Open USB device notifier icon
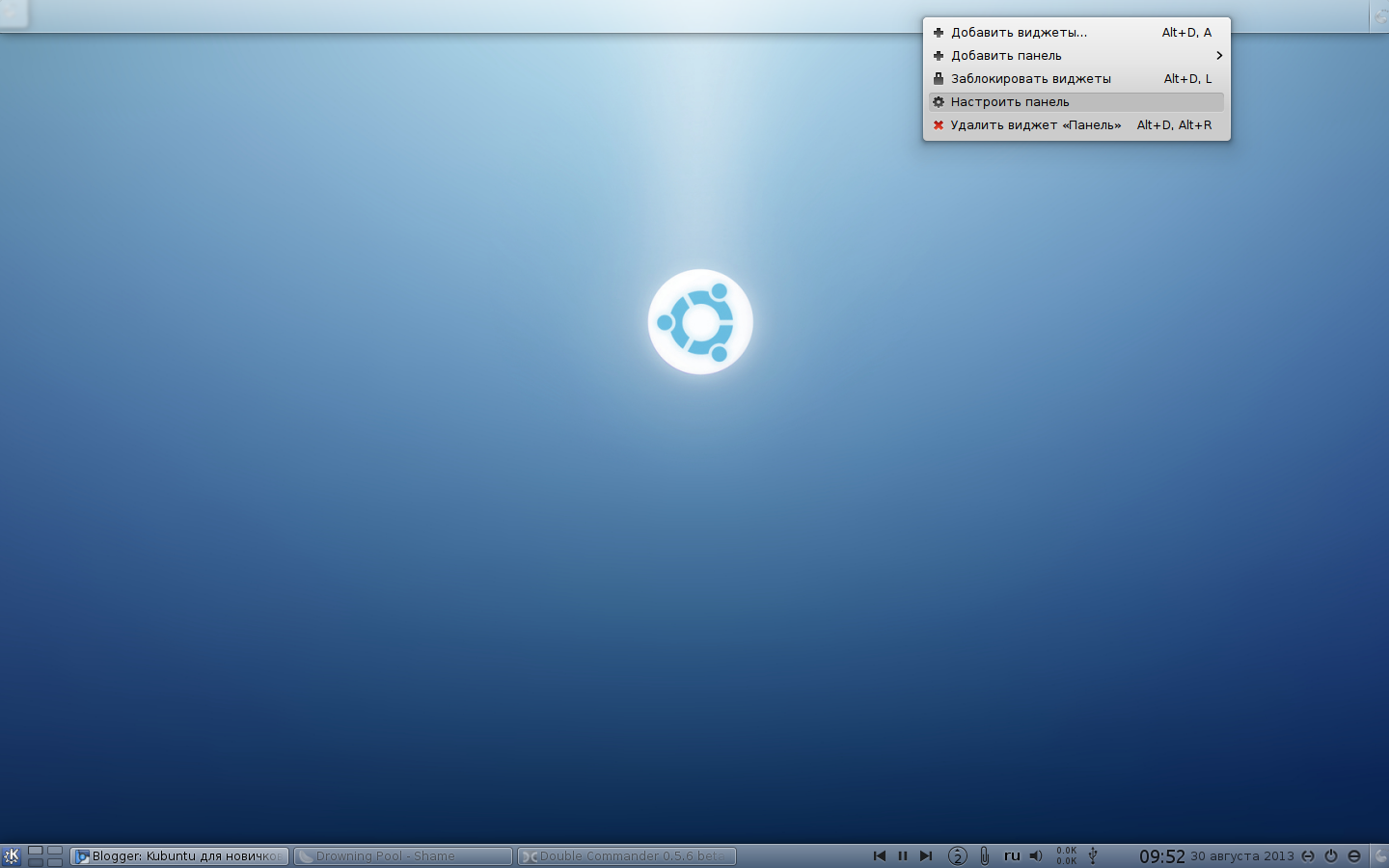The width and height of the screenshot is (1389, 868). pyautogui.click(x=1093, y=855)
